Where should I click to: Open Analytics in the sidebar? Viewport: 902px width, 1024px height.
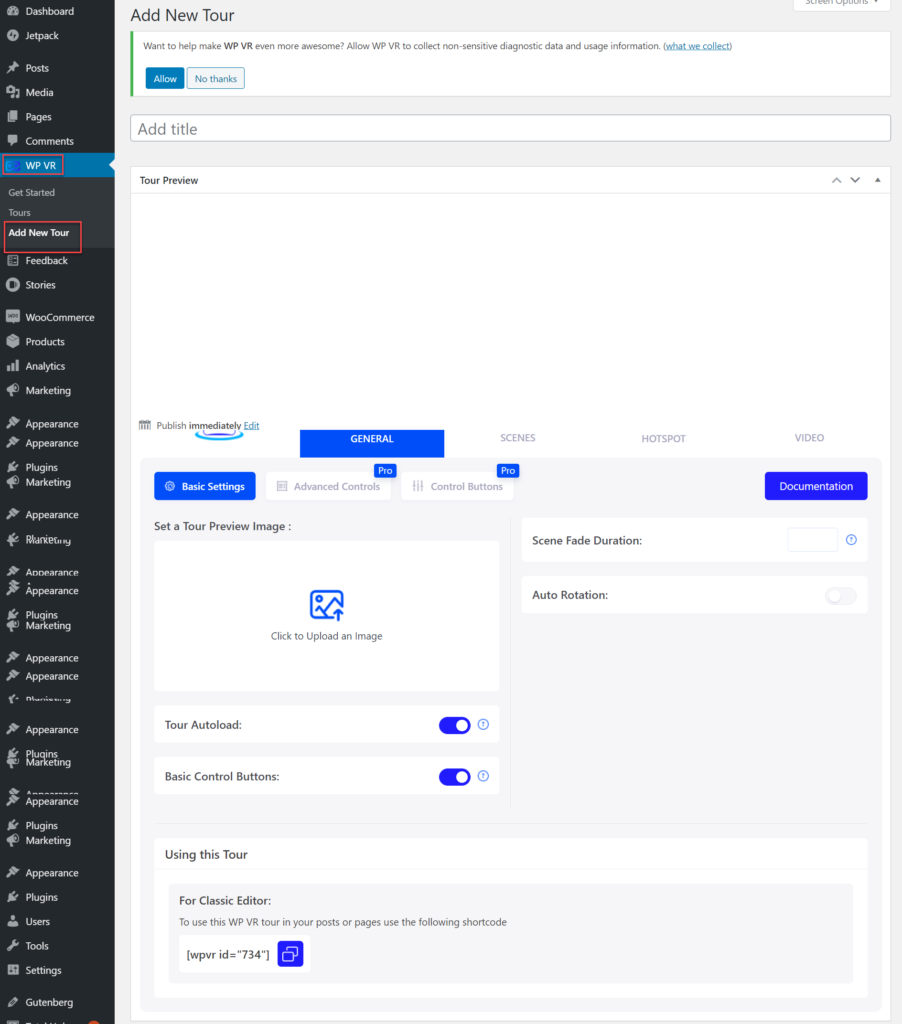pos(36,366)
